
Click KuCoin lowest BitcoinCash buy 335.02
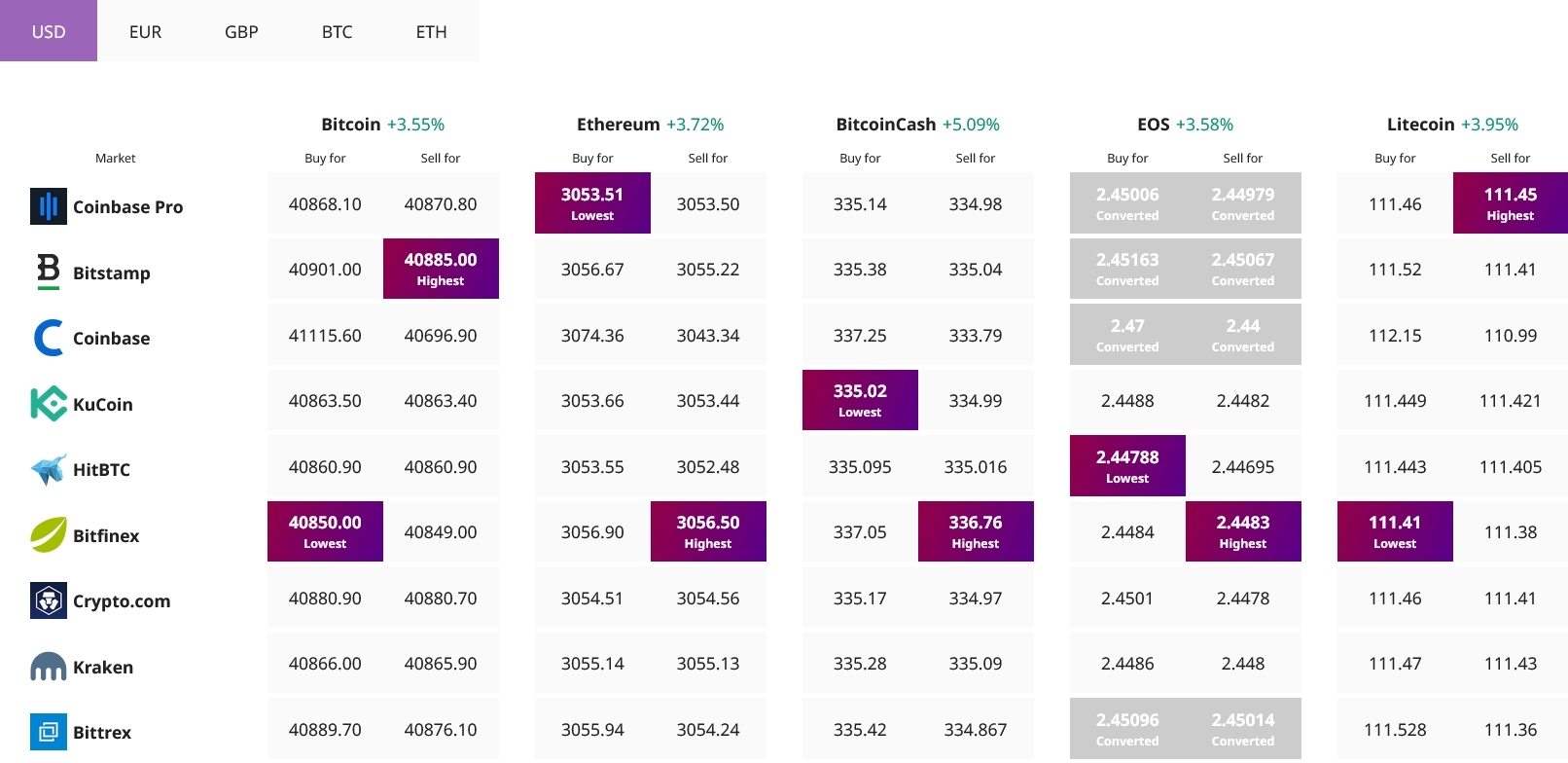coord(860,400)
